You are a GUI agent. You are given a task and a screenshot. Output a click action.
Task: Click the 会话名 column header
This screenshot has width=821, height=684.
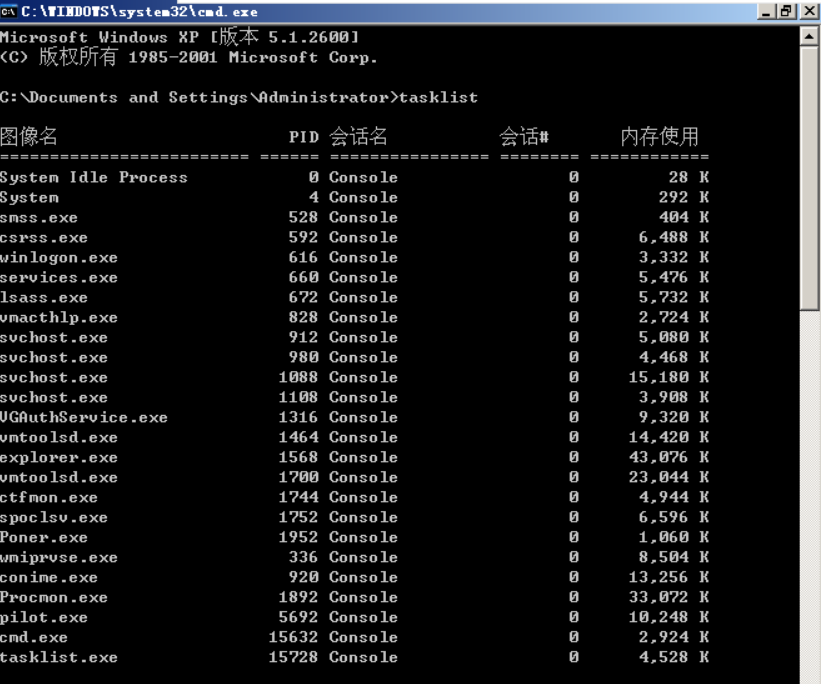(359, 136)
